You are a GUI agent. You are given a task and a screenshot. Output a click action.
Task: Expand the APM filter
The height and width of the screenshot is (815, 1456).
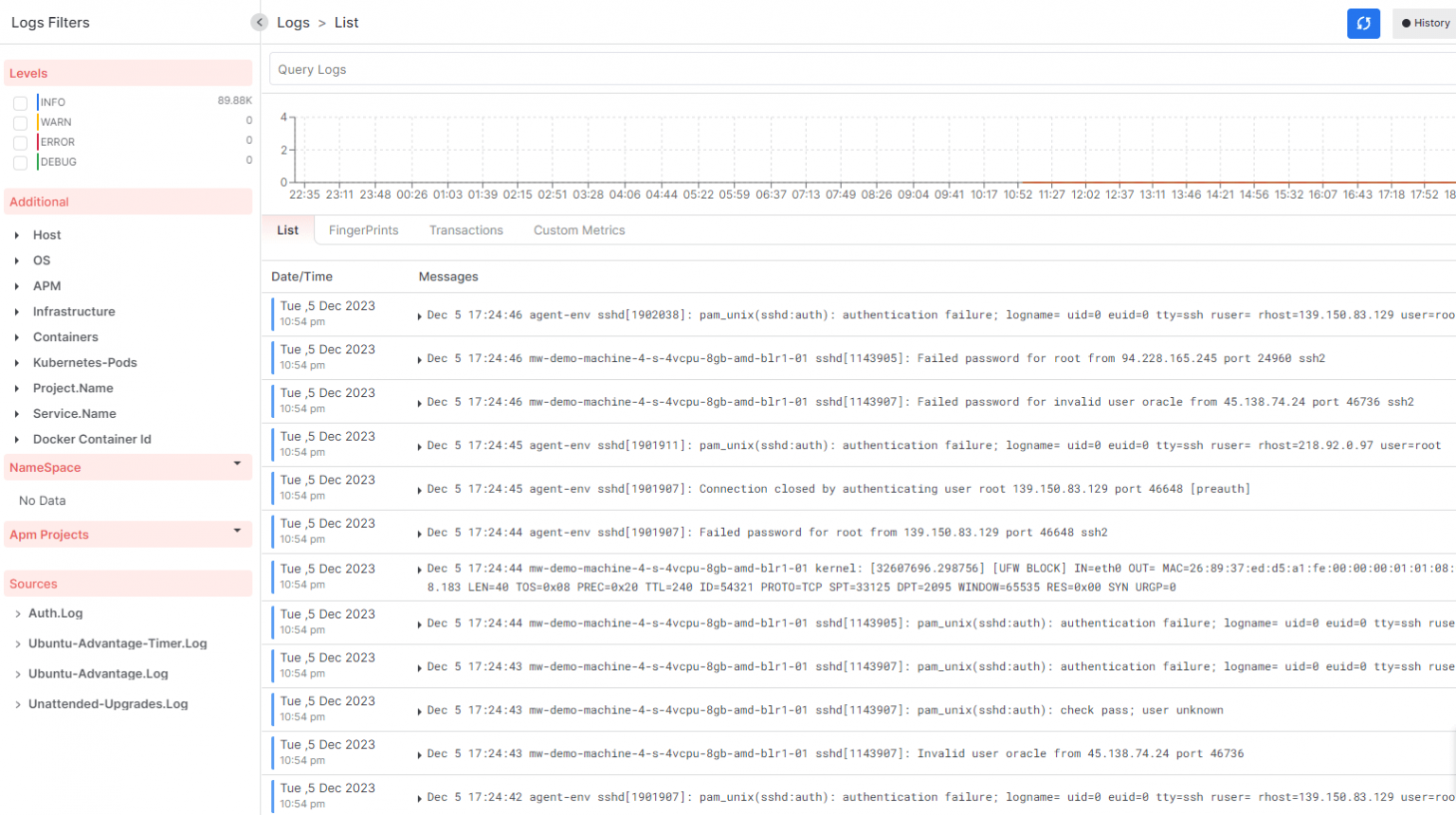[x=17, y=286]
